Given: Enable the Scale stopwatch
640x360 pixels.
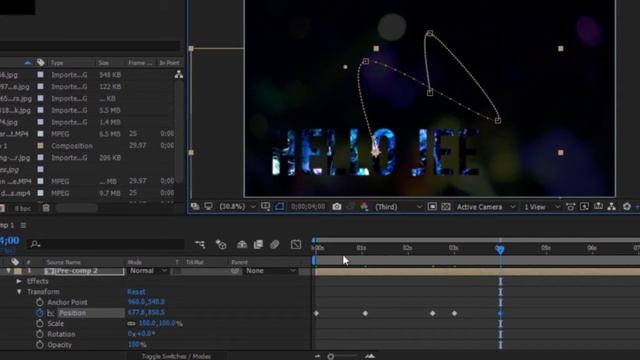Looking at the screenshot, I should [40, 323].
